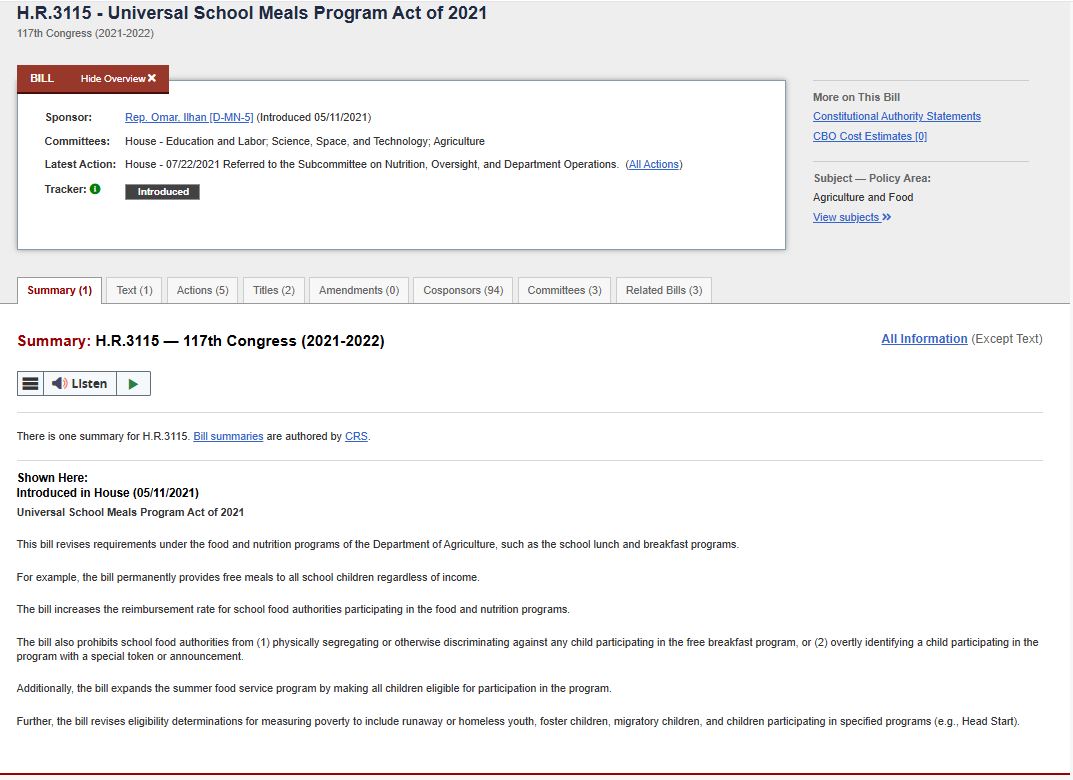Open View subjects link with arrows
The image size is (1073, 780).
[851, 217]
